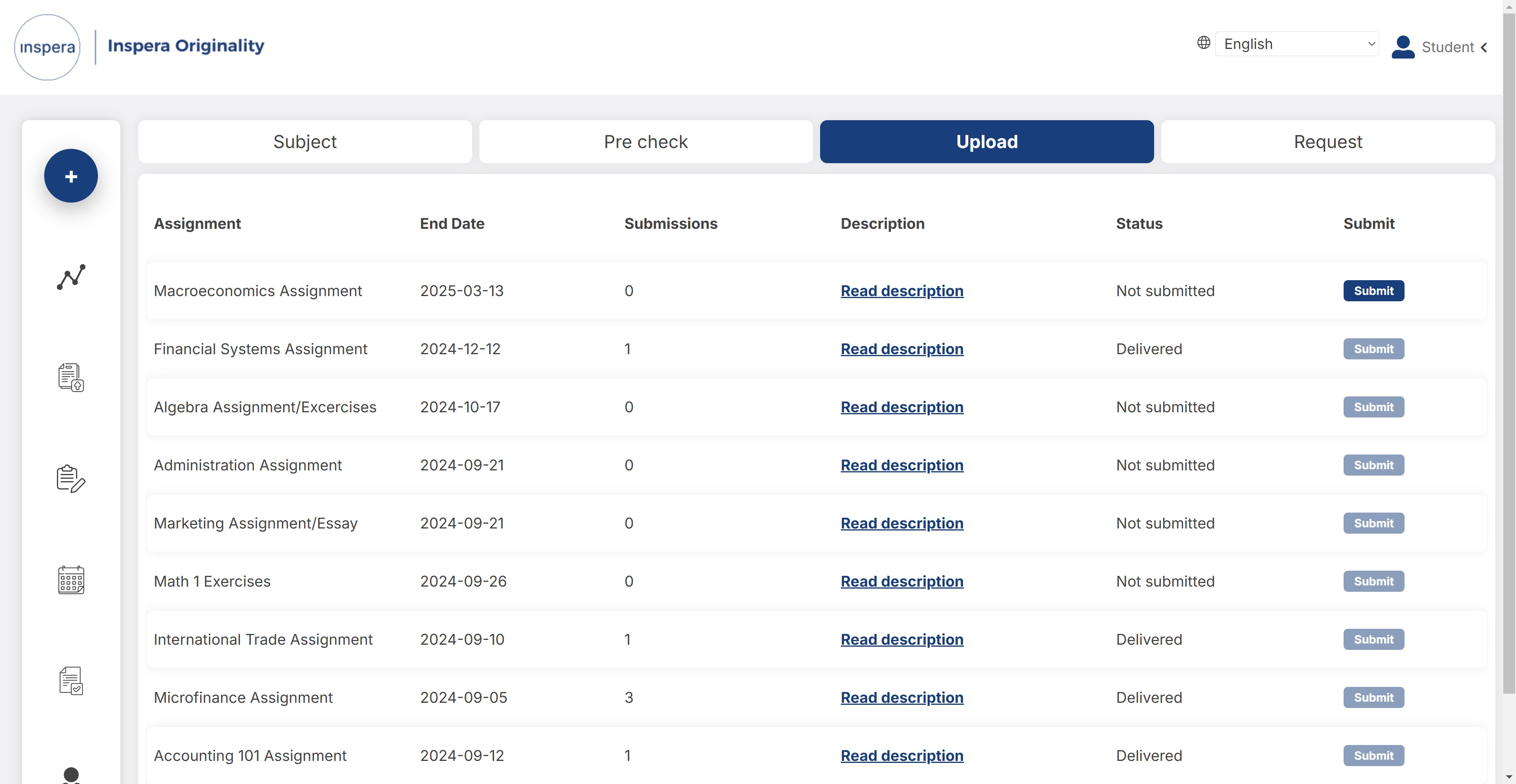Click end date 2024-12-12

tap(460, 349)
